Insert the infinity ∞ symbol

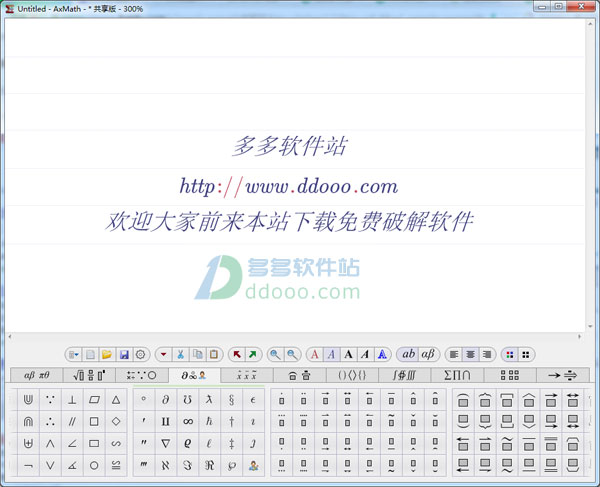(188, 422)
